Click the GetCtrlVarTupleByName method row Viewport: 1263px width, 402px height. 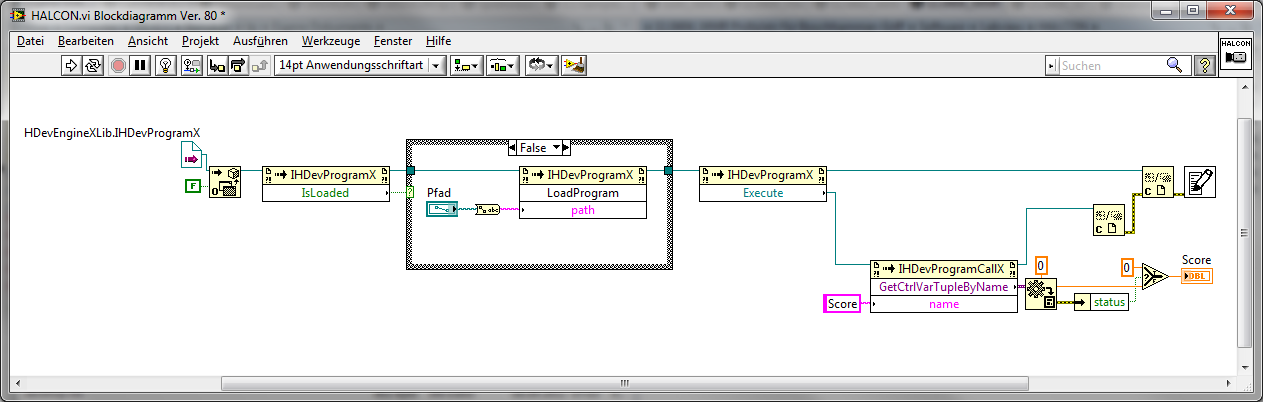coord(943,286)
